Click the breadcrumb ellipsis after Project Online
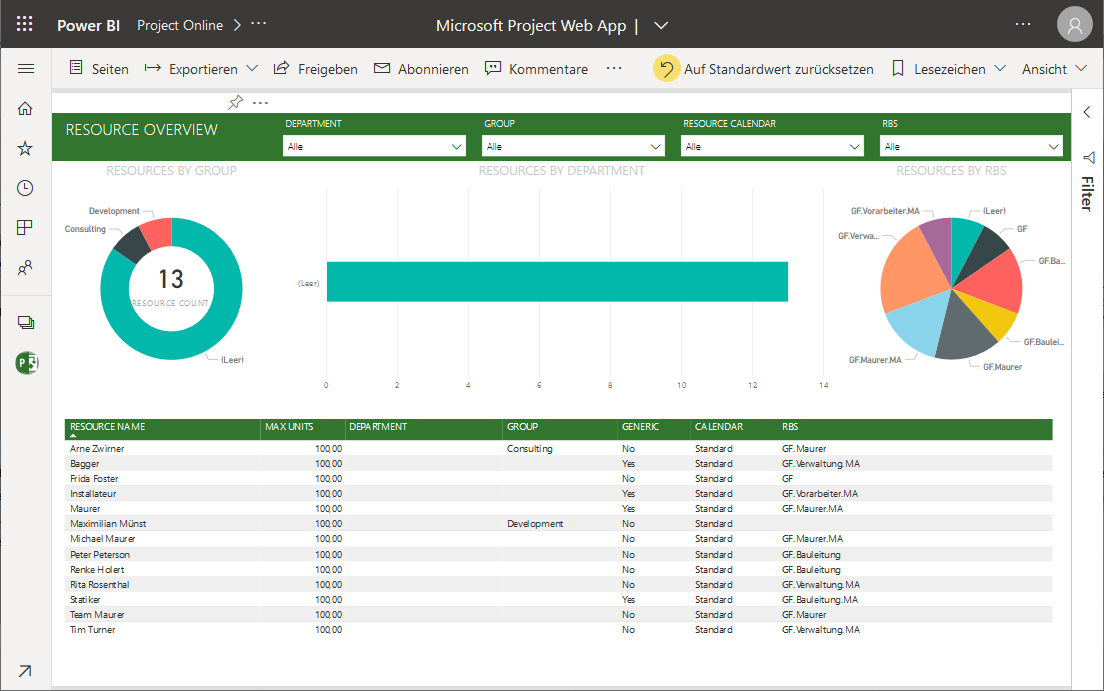This screenshot has height=691, width=1104. pyautogui.click(x=258, y=24)
